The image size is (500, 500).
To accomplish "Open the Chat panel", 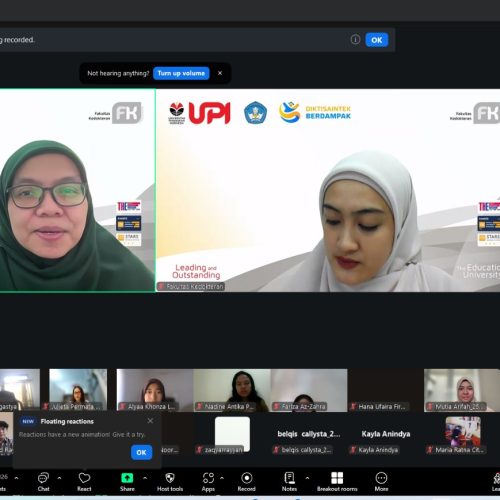I will (43, 482).
